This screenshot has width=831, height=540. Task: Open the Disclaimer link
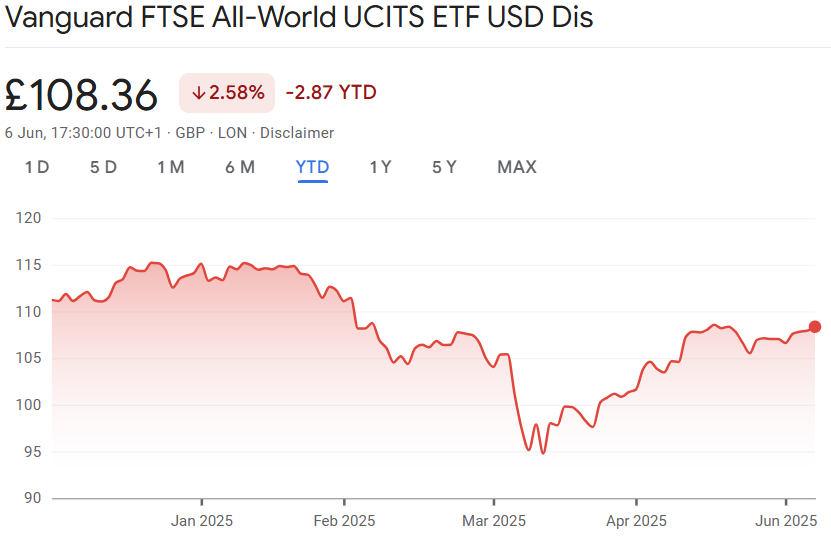pyautogui.click(x=297, y=133)
